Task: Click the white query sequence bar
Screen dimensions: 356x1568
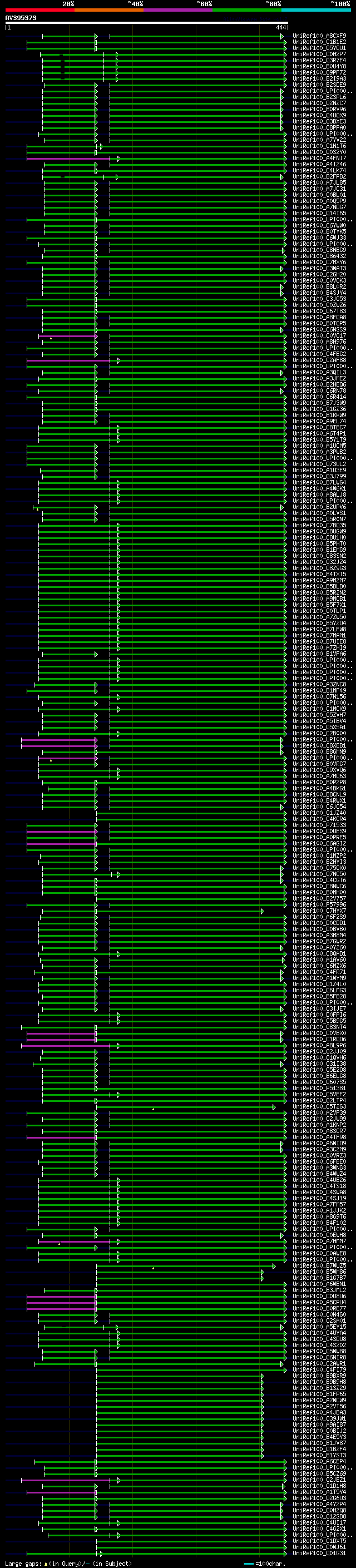Action: coord(147,23)
